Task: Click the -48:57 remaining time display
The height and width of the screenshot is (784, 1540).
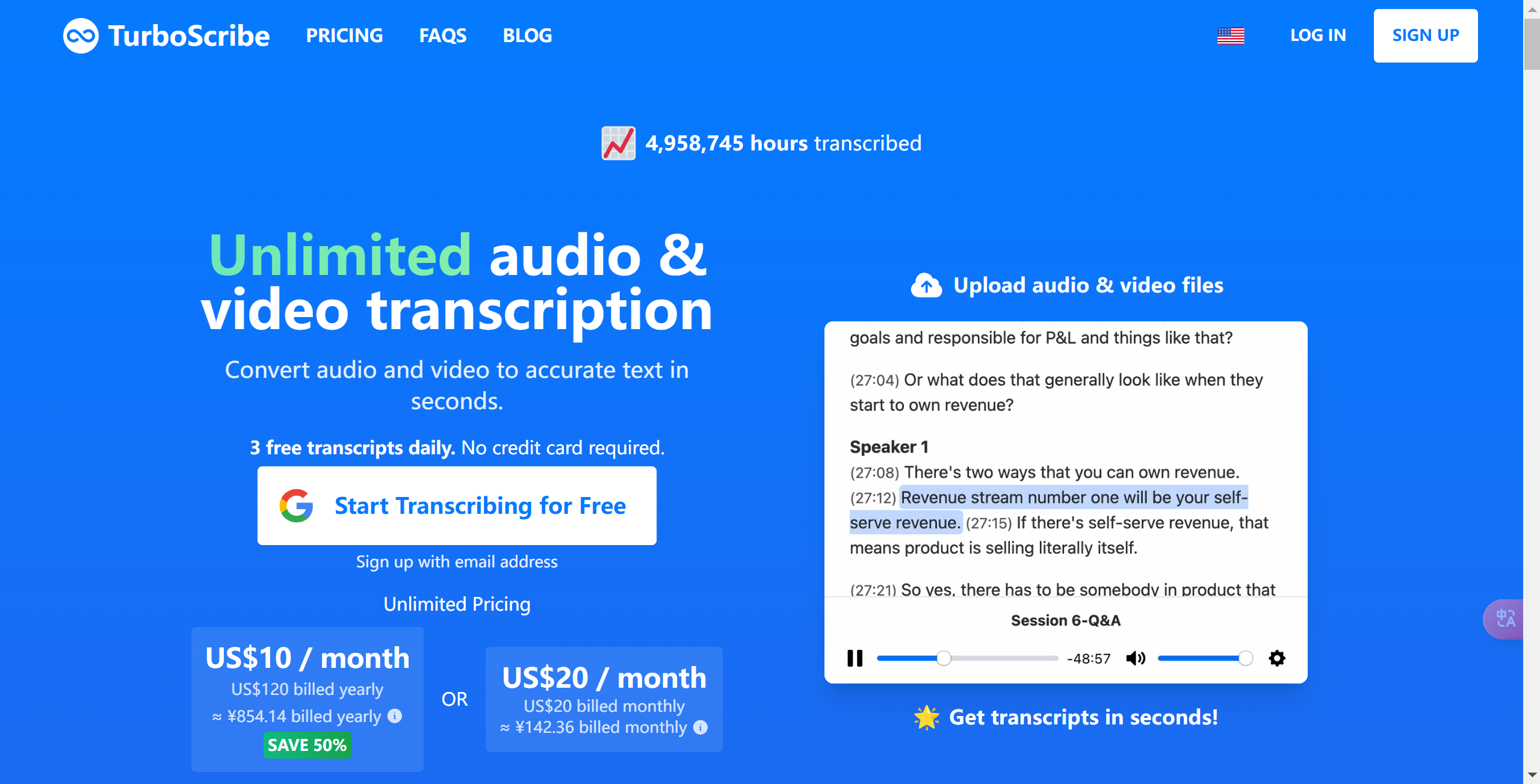Action: coord(1089,659)
